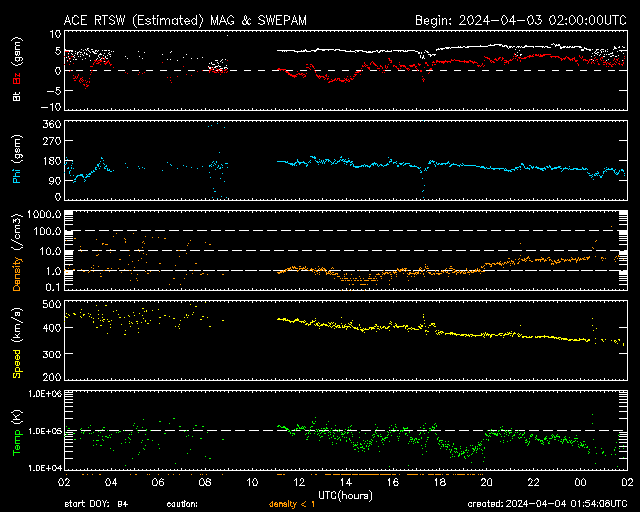
Task: Click the '270' tick on the Phi axis
Action: coord(52,142)
